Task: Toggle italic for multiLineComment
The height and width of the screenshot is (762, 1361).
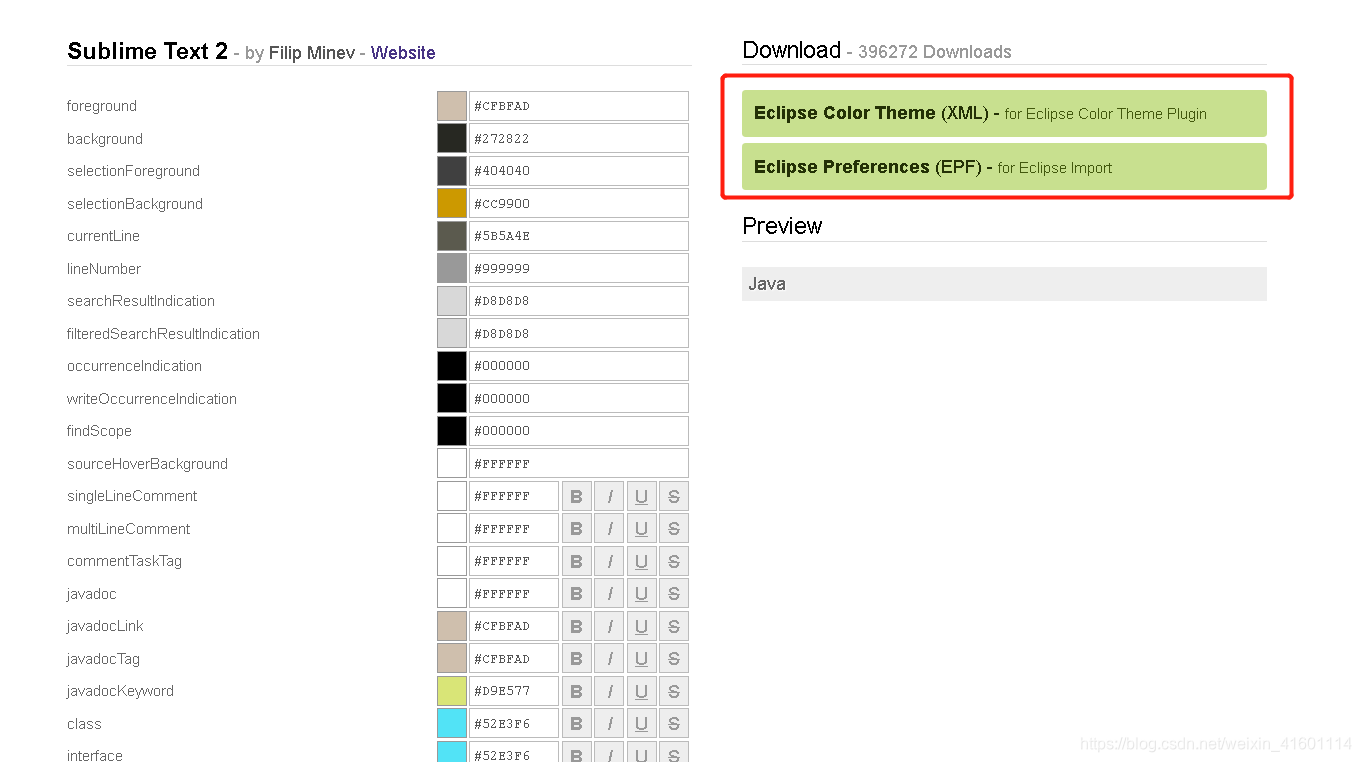Action: click(609, 529)
